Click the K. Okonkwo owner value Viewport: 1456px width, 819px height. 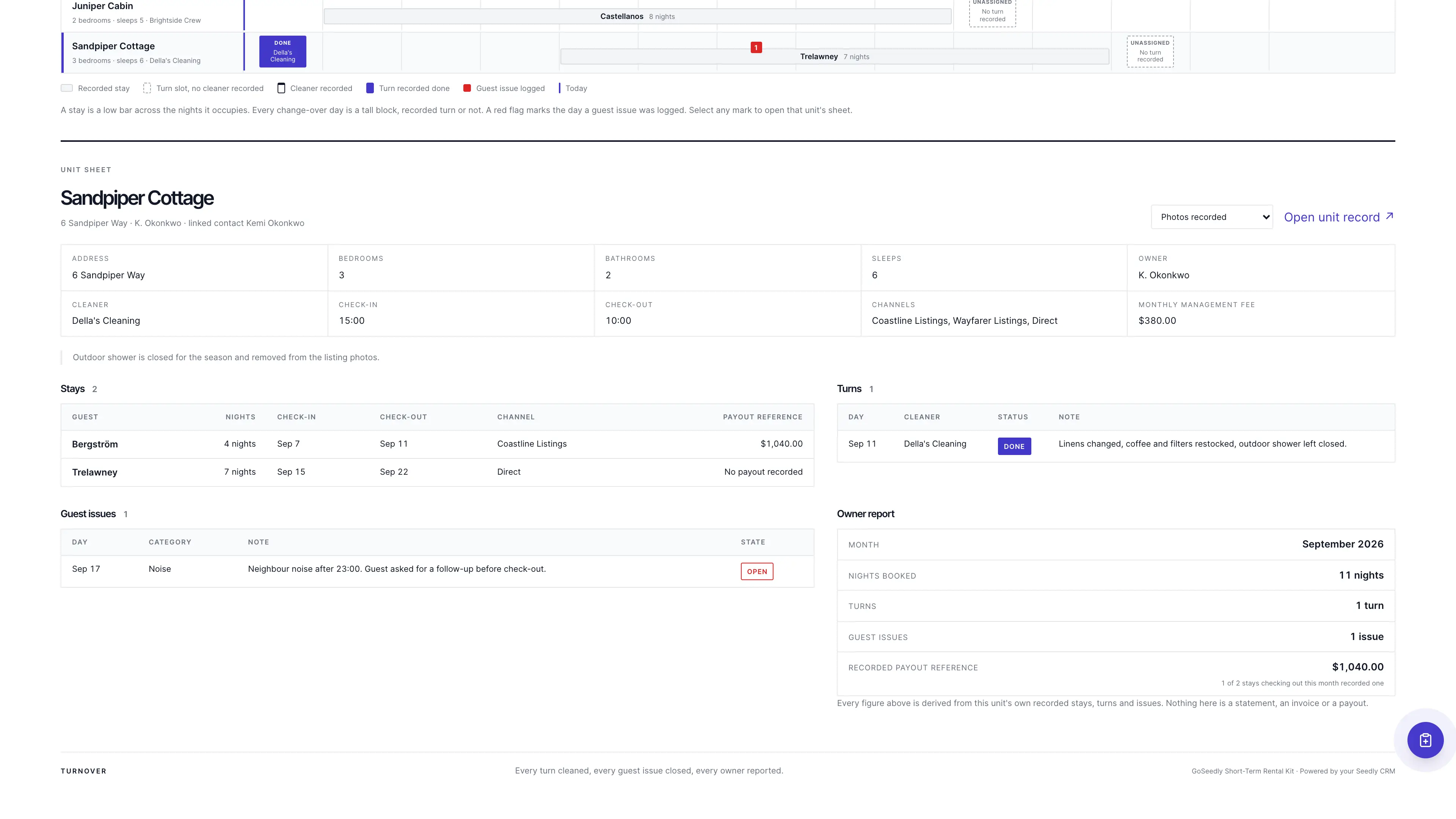[x=1163, y=275]
